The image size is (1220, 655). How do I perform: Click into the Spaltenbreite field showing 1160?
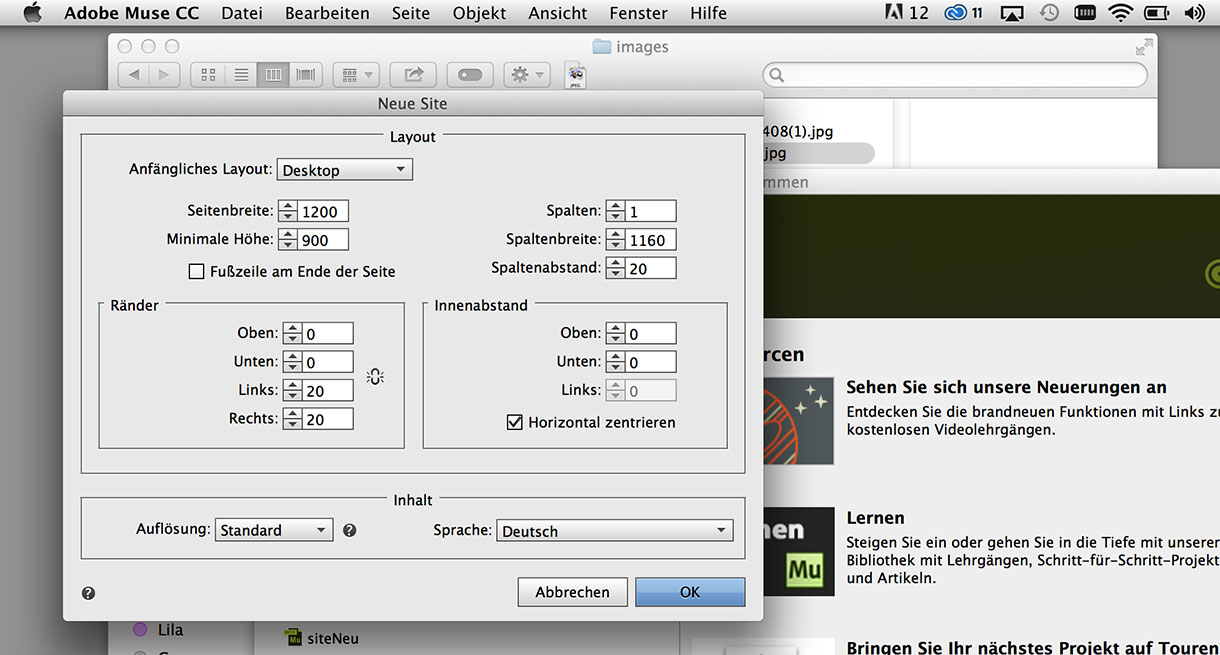pyautogui.click(x=651, y=239)
